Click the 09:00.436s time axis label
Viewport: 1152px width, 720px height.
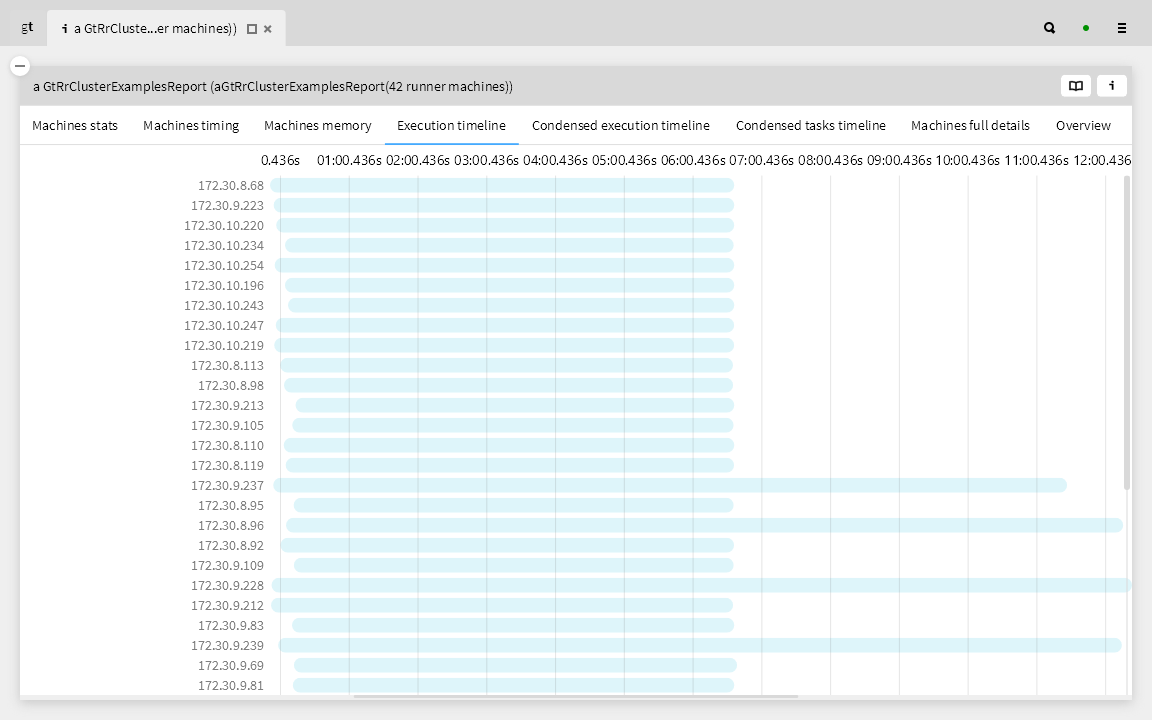click(x=899, y=160)
